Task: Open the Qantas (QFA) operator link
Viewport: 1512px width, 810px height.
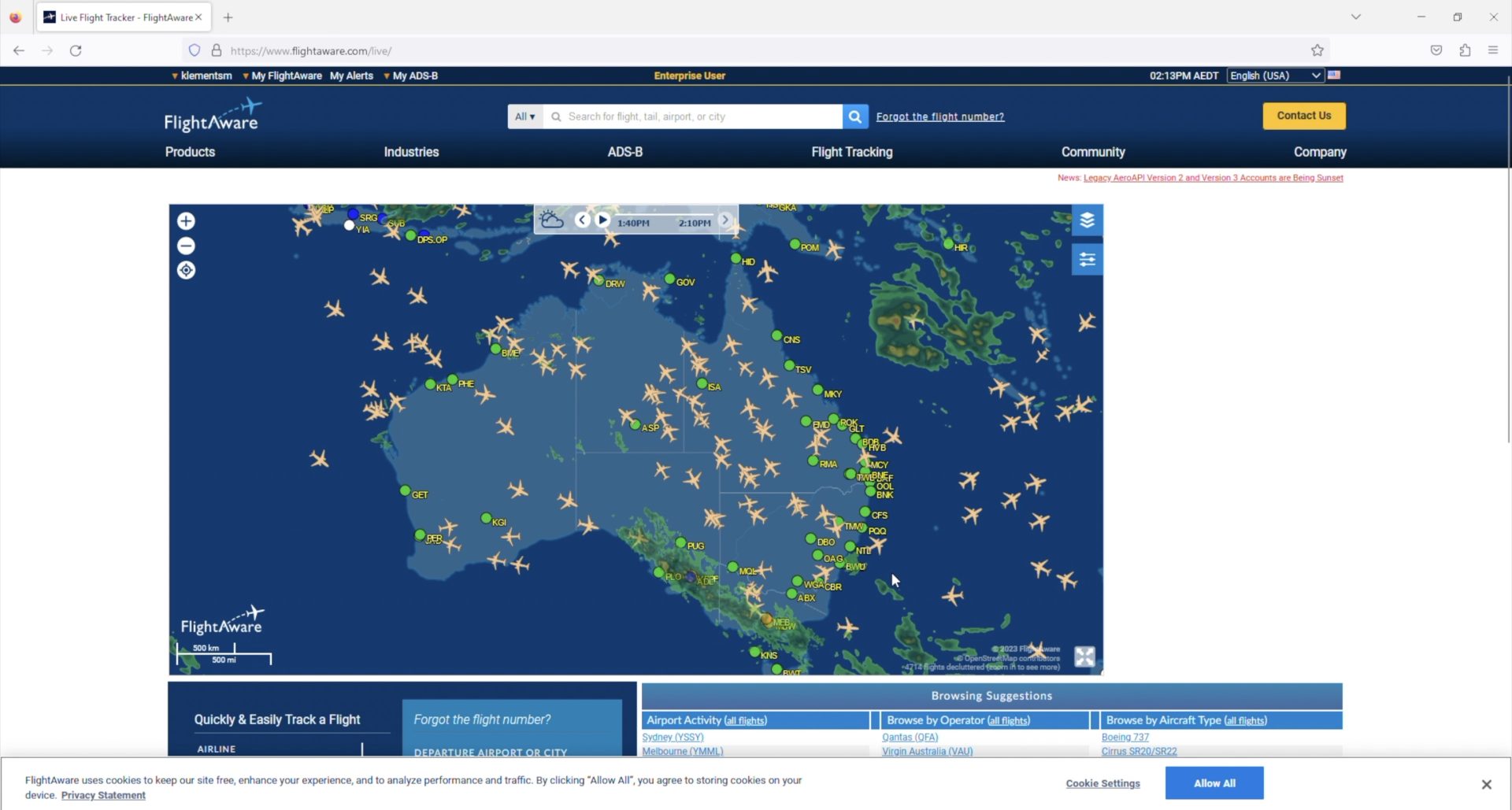Action: 910,737
